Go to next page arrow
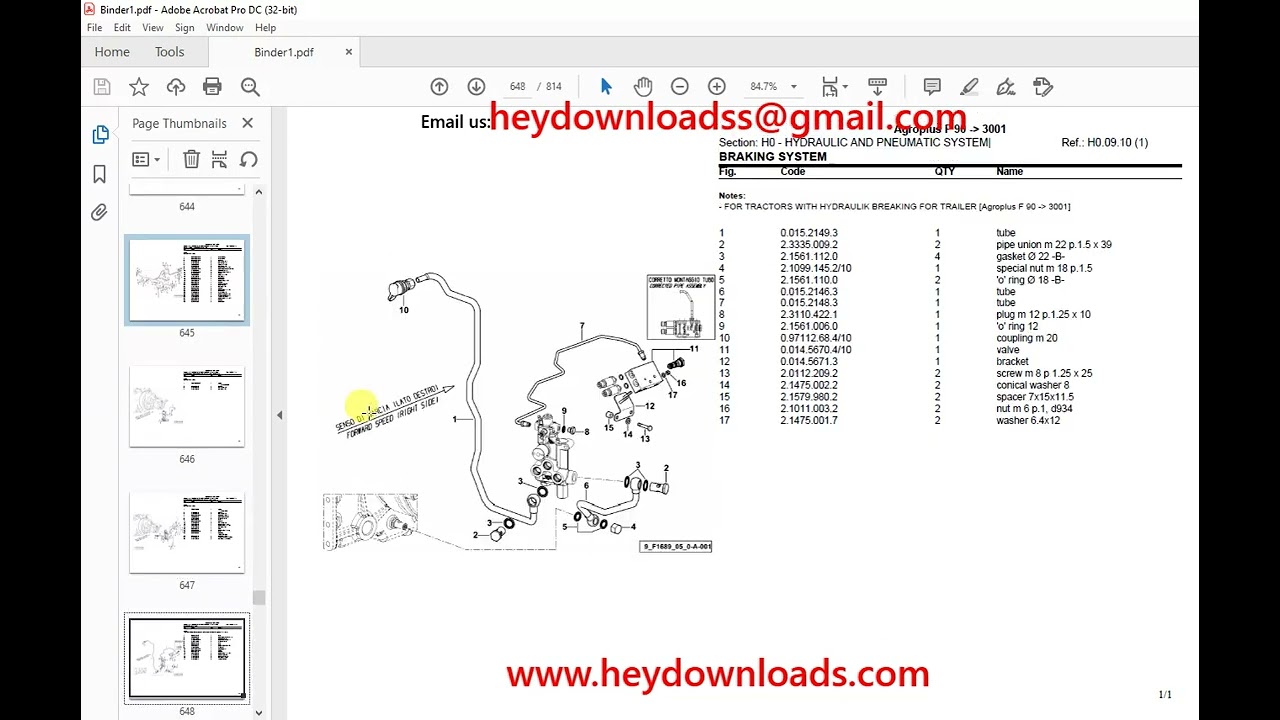Screen dimensions: 1280x720 476,87
